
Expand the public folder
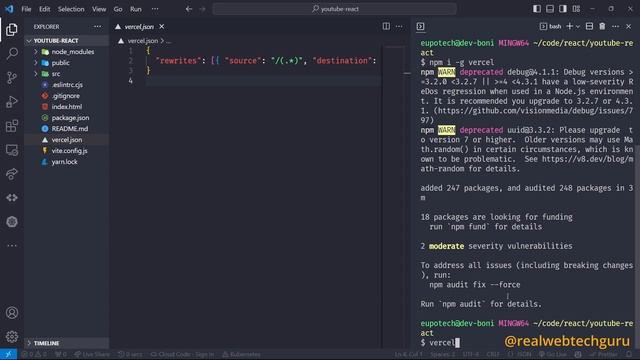tap(67, 63)
